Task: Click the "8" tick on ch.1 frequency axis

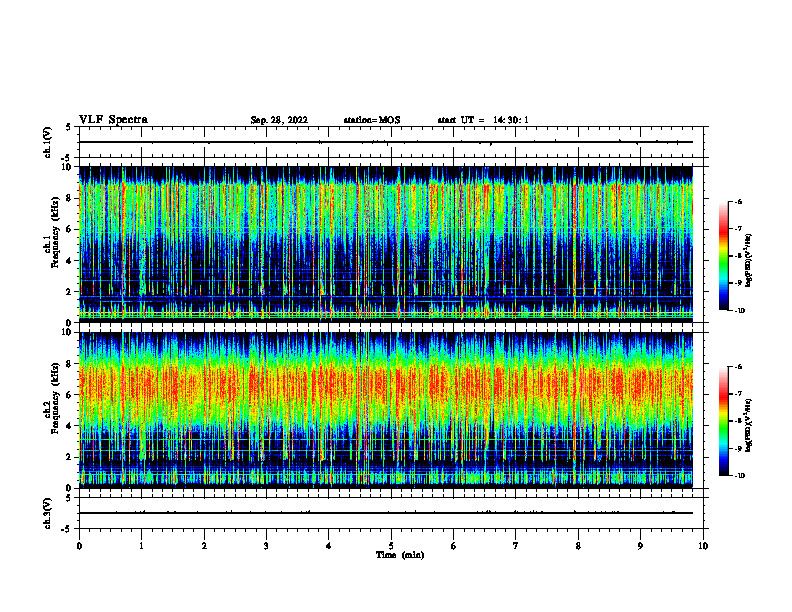Action: pyautogui.click(x=70, y=198)
